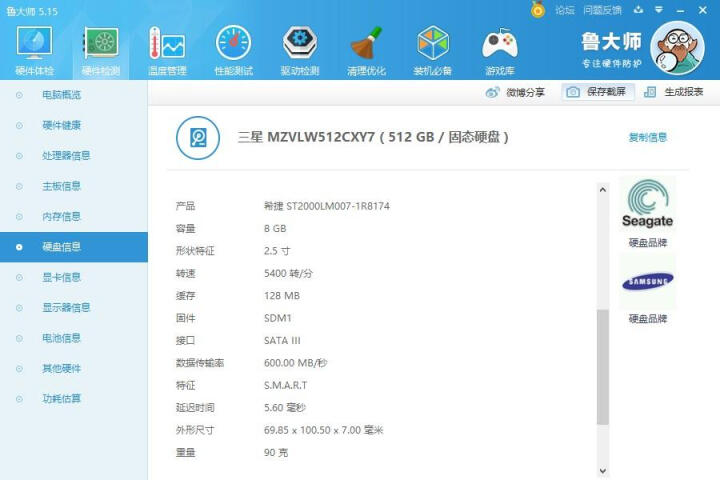Select 硬盘信息 in the sidebar
720x480 pixels.
click(74, 247)
